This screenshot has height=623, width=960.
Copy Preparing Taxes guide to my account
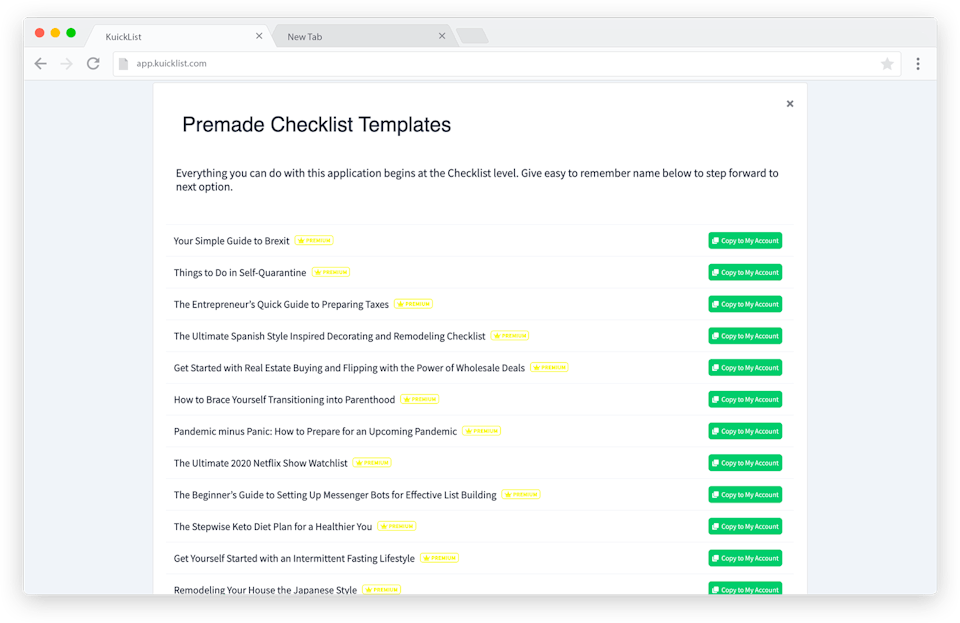click(745, 304)
